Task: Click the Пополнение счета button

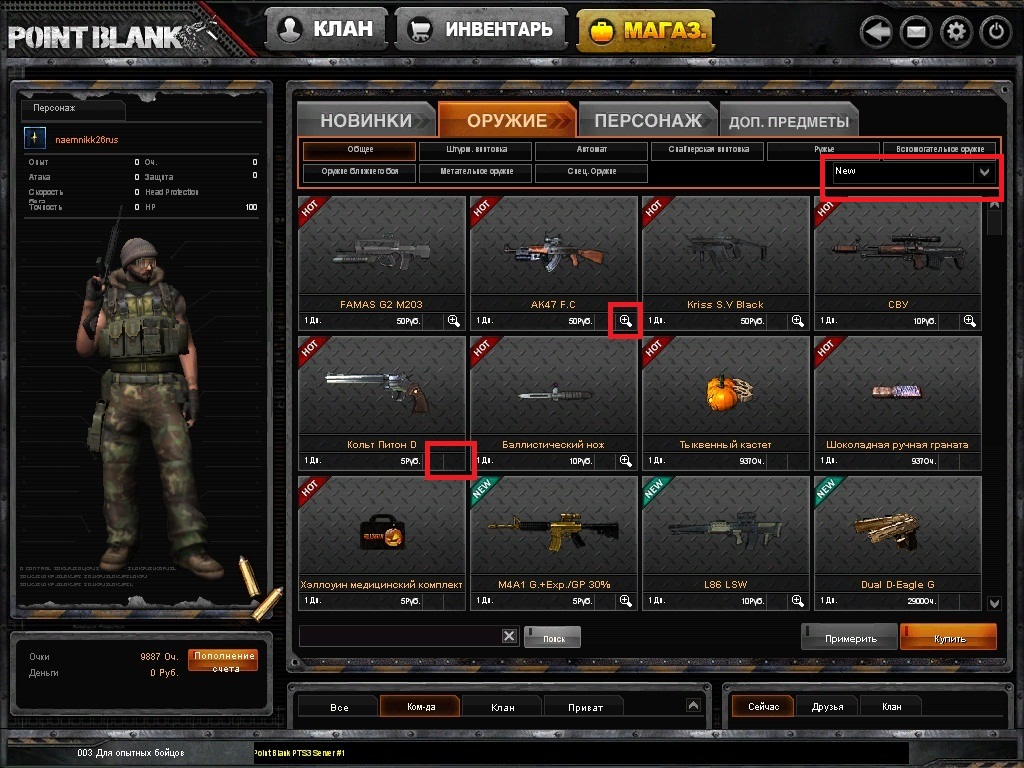Action: click(223, 661)
